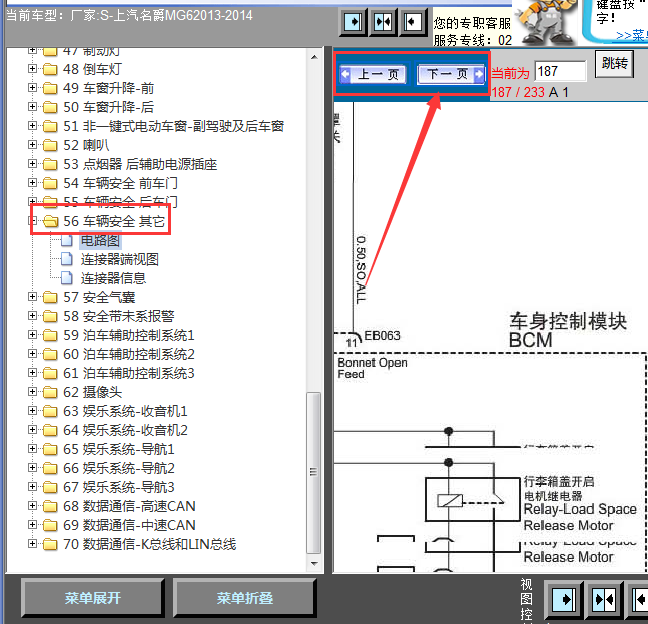Screen dimensions: 648x624
Task: Click the bottom right-arrow view control icon
Action: 564,599
